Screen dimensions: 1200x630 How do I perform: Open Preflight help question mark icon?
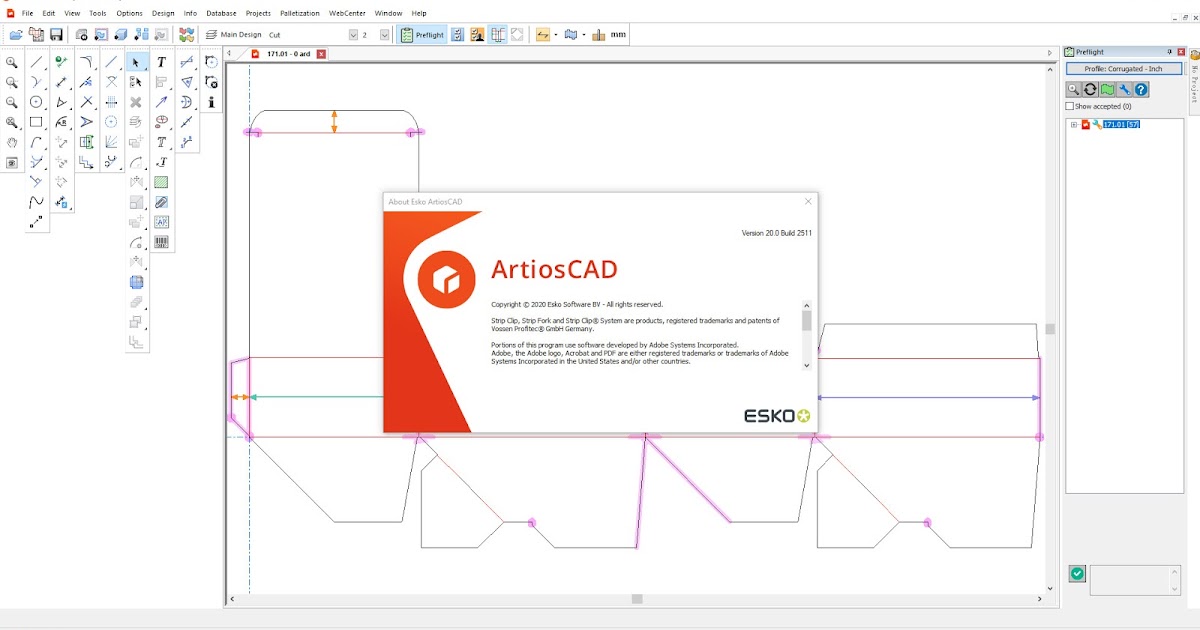click(x=1142, y=89)
